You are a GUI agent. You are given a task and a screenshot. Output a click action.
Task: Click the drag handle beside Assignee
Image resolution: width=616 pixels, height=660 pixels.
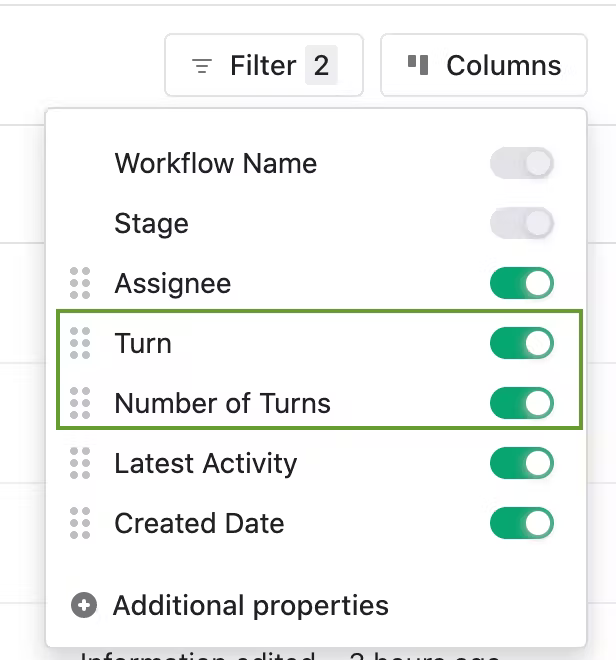[x=81, y=283]
